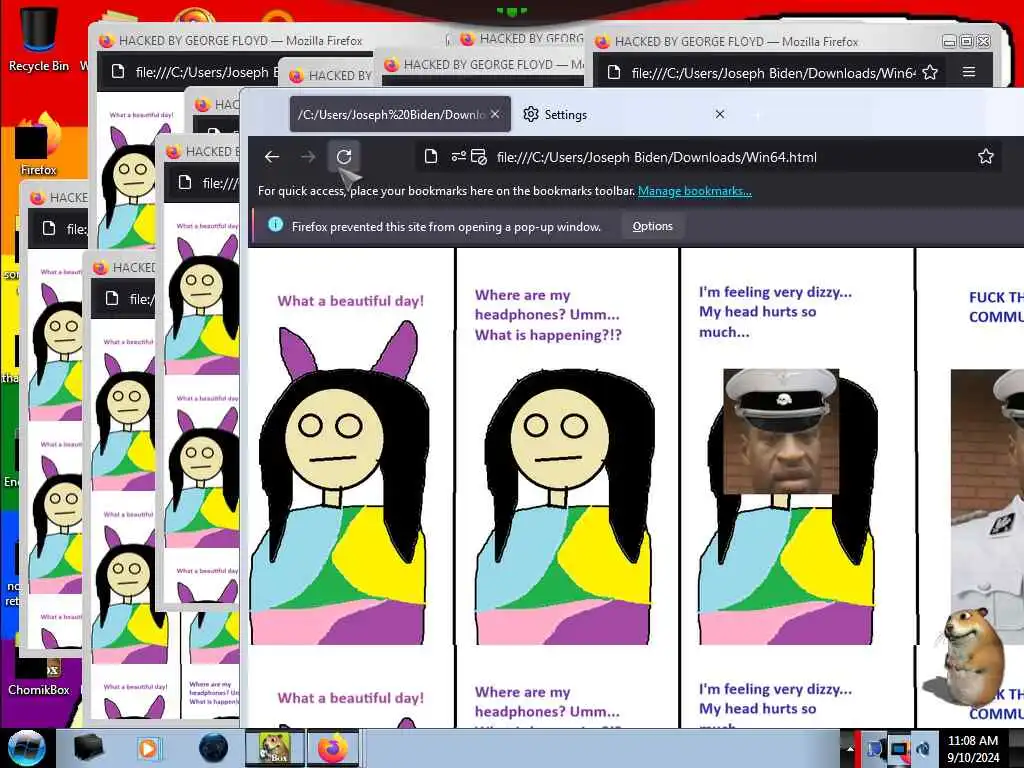The height and width of the screenshot is (768, 1024).
Task: Close the Win64 file tab
Action: [495, 114]
